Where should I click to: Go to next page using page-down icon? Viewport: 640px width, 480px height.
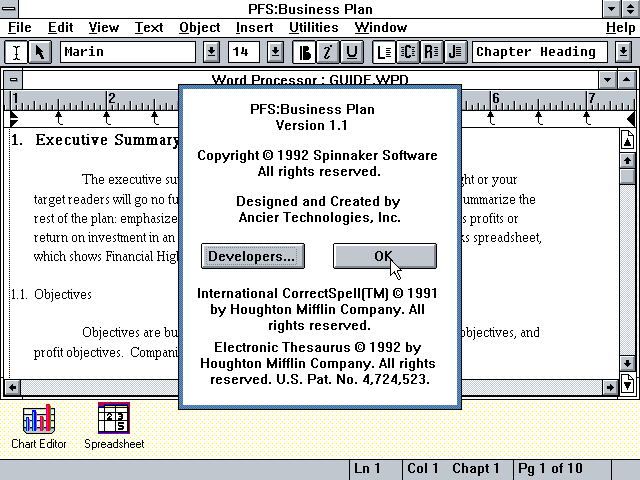627,384
